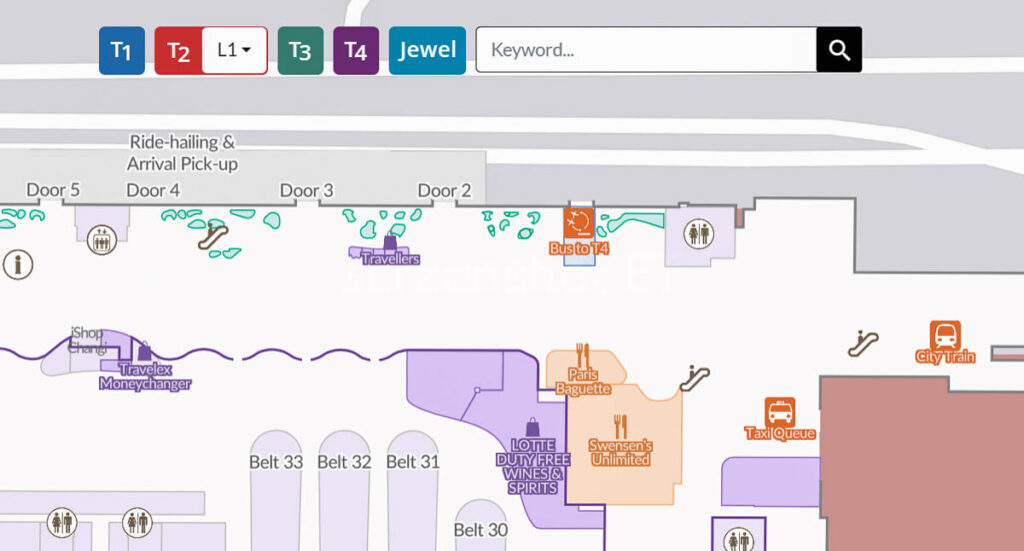Focus the Keyword search field

click(x=647, y=50)
